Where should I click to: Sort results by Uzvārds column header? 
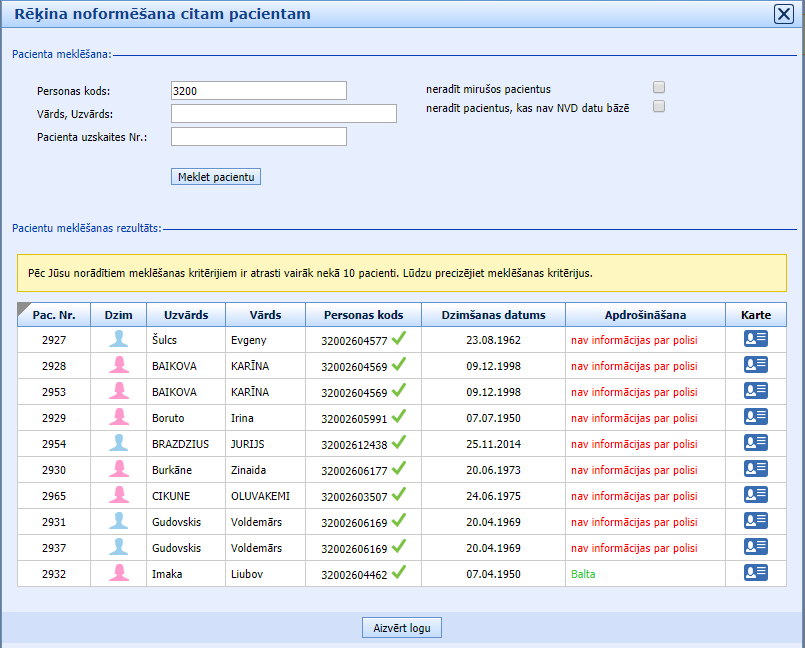(x=186, y=315)
